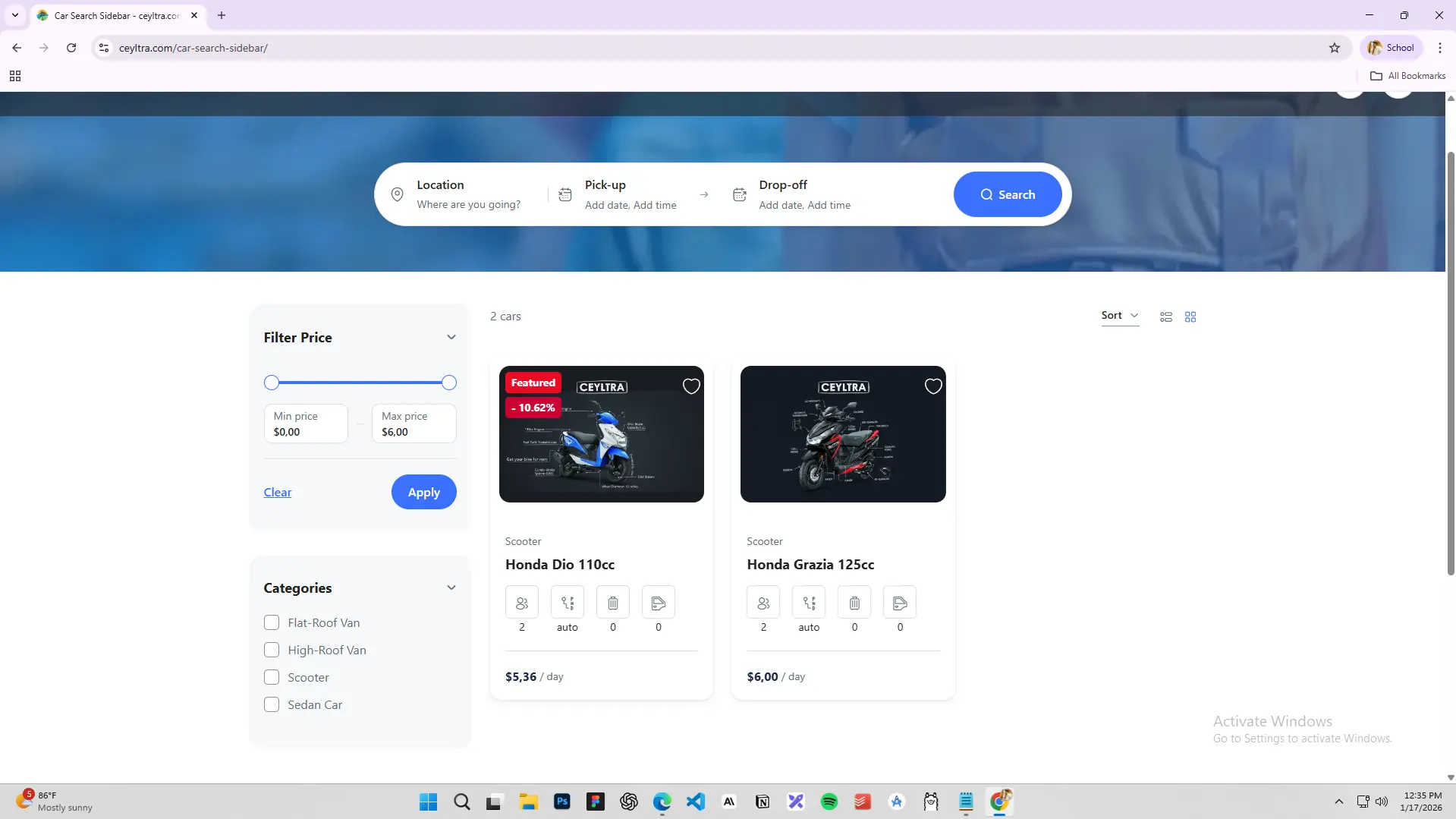Tick the Sedan Car checkbox
Screen dimensions: 1456x819
point(272,704)
